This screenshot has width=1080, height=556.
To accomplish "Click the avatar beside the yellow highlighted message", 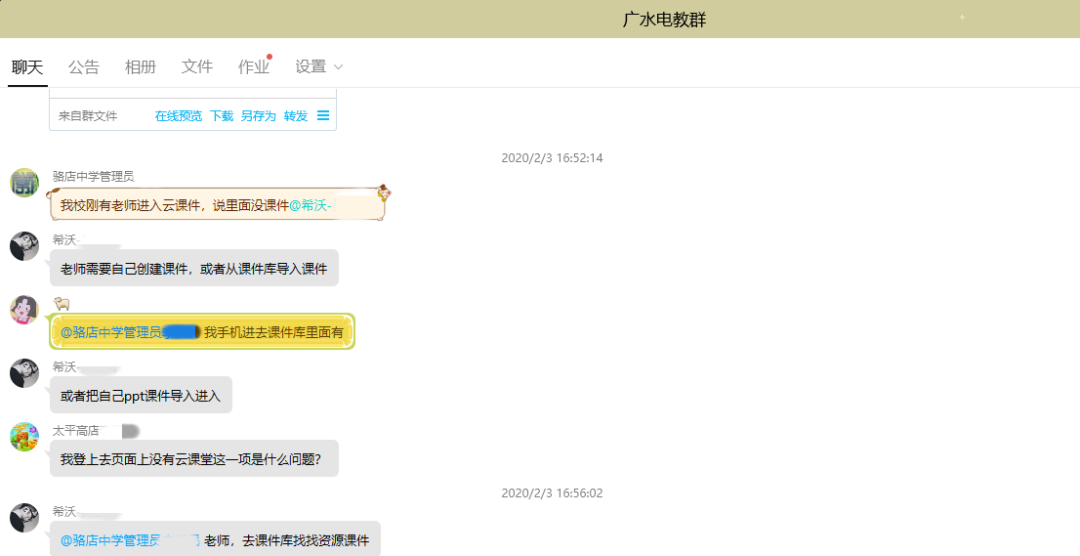I will tap(25, 310).
